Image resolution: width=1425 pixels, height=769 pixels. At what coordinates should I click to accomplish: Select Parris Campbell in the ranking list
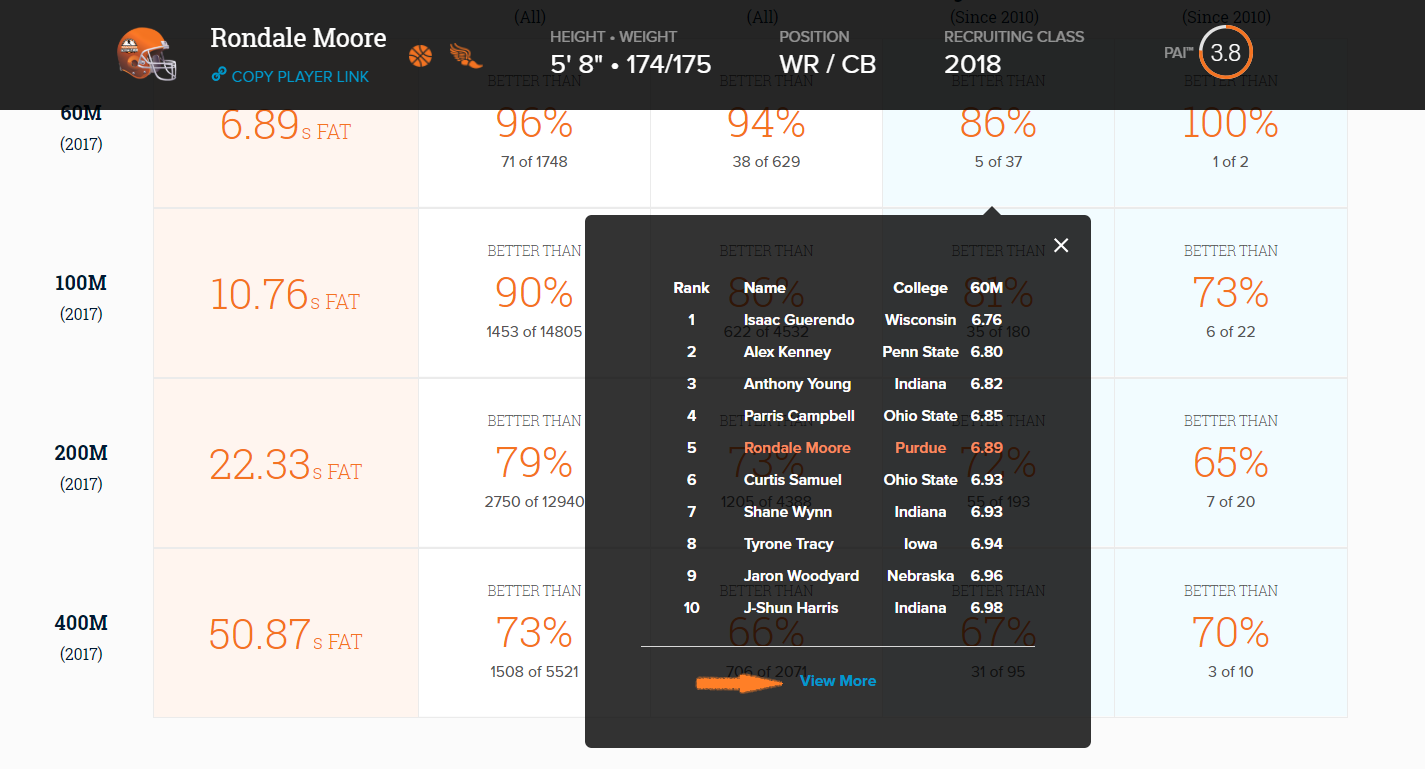pyautogui.click(x=799, y=416)
